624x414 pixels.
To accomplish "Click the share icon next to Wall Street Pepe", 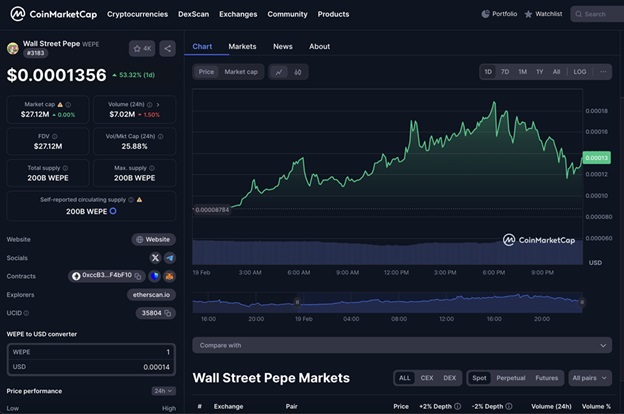I will [x=167, y=48].
